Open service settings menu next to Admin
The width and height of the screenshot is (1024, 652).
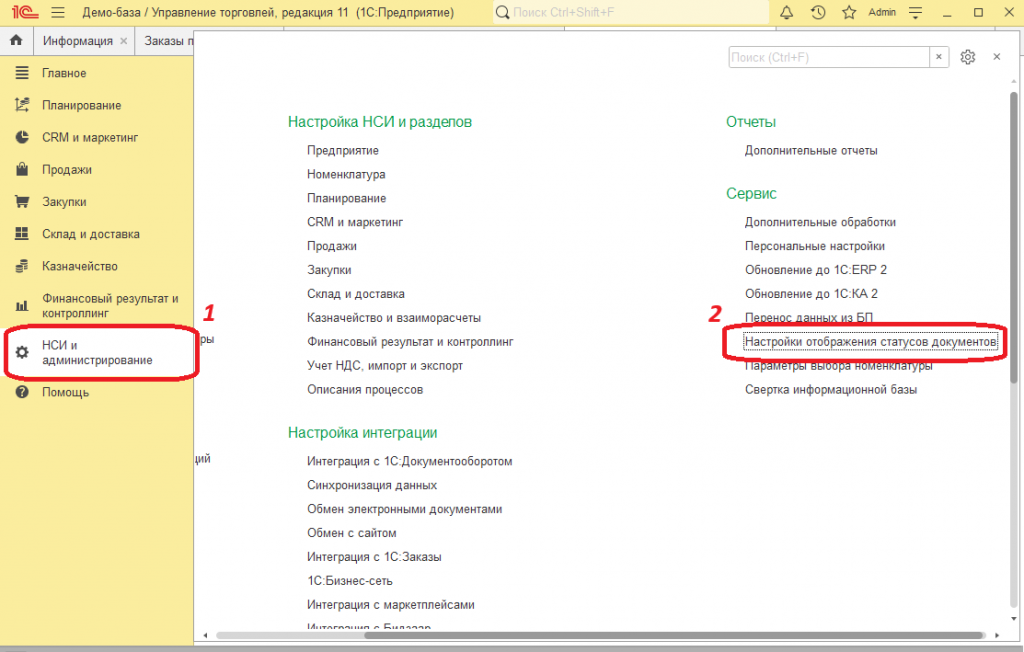coord(916,12)
